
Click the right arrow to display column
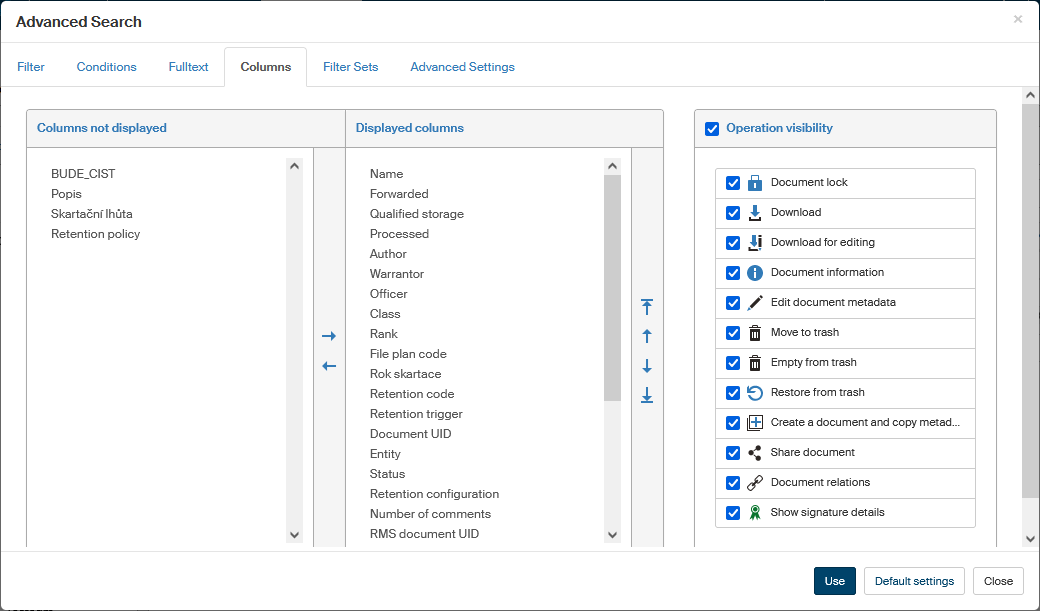coord(329,337)
